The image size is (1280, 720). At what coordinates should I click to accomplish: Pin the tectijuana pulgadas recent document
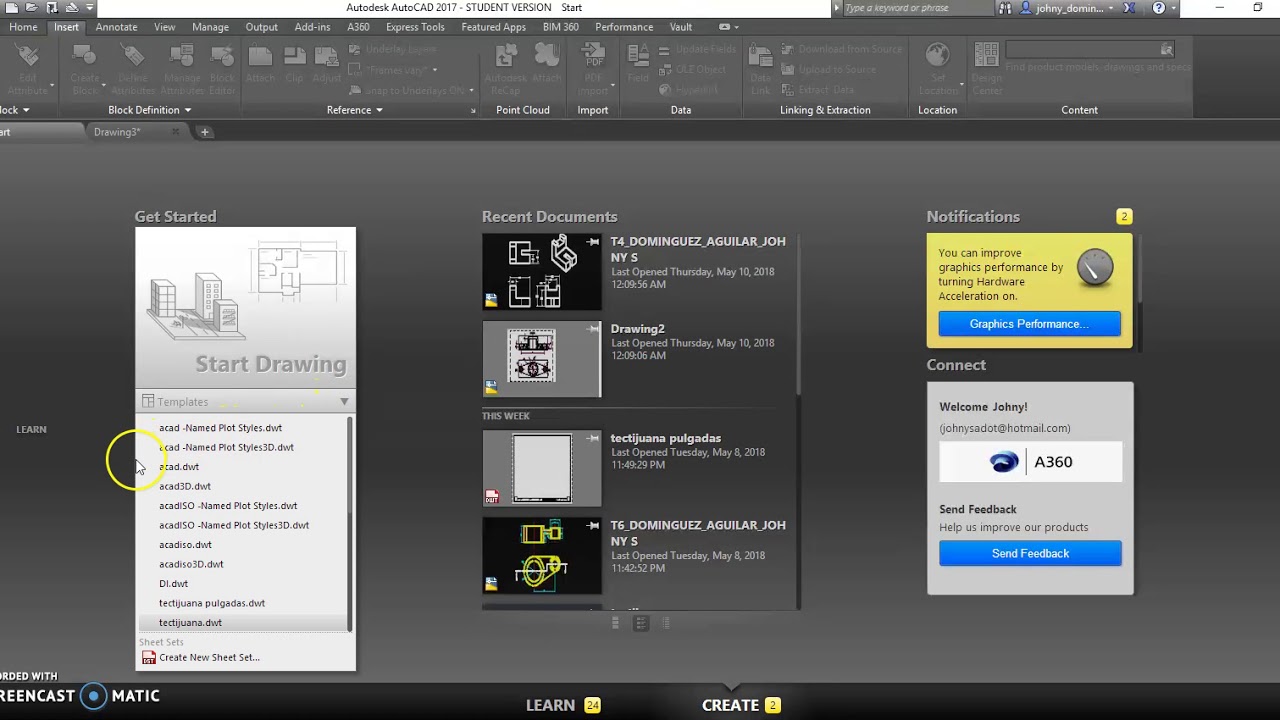click(593, 438)
